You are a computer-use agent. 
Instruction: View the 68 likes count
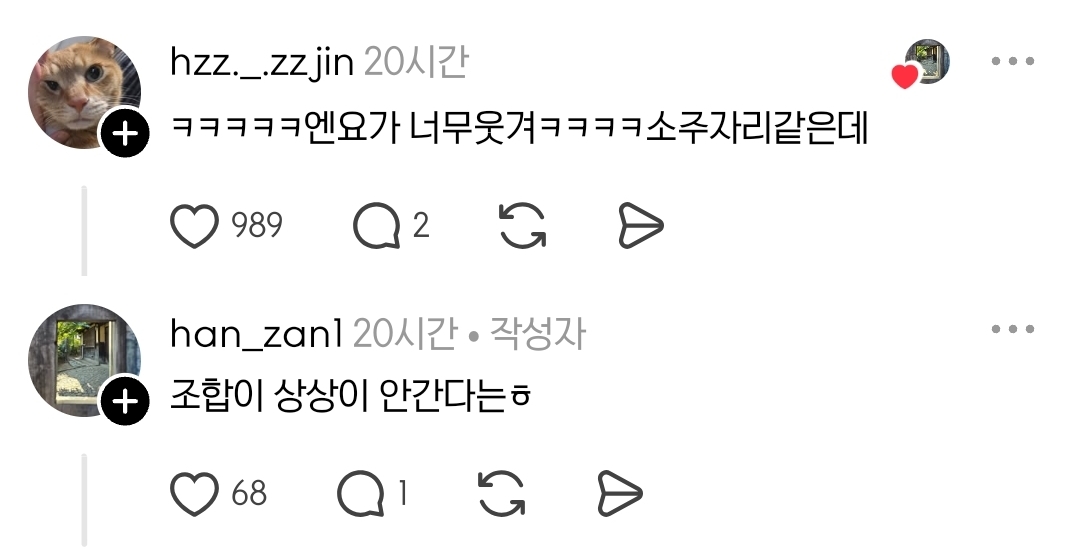(249, 494)
